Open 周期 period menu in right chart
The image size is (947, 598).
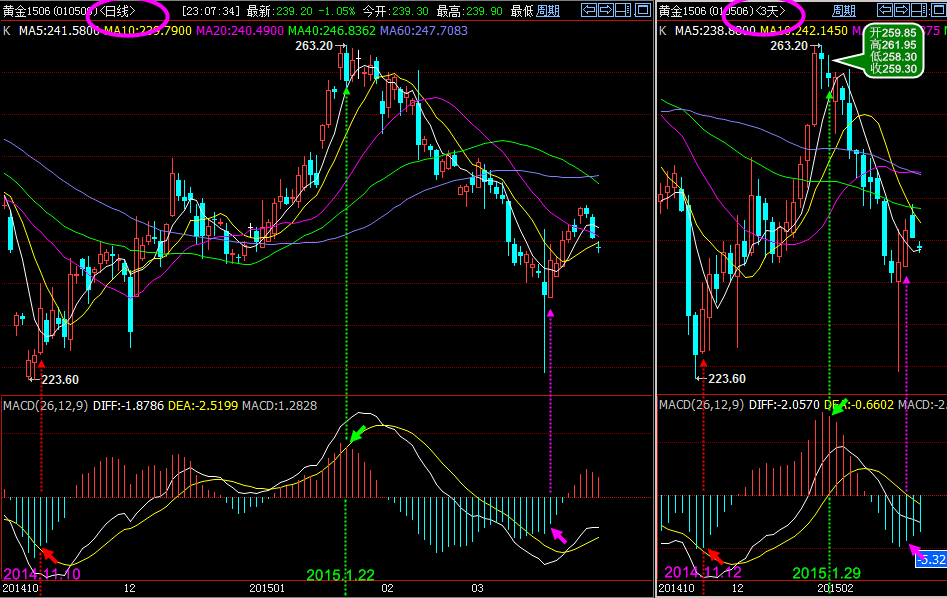point(843,10)
